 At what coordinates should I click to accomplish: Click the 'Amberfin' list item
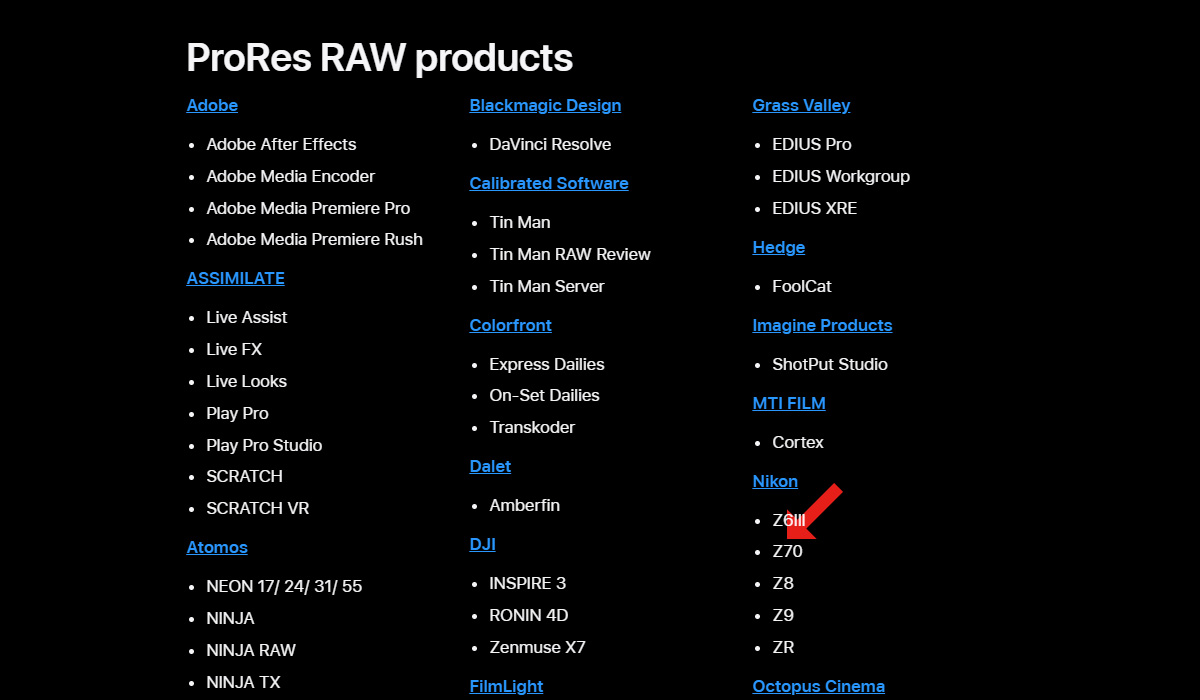pos(524,505)
